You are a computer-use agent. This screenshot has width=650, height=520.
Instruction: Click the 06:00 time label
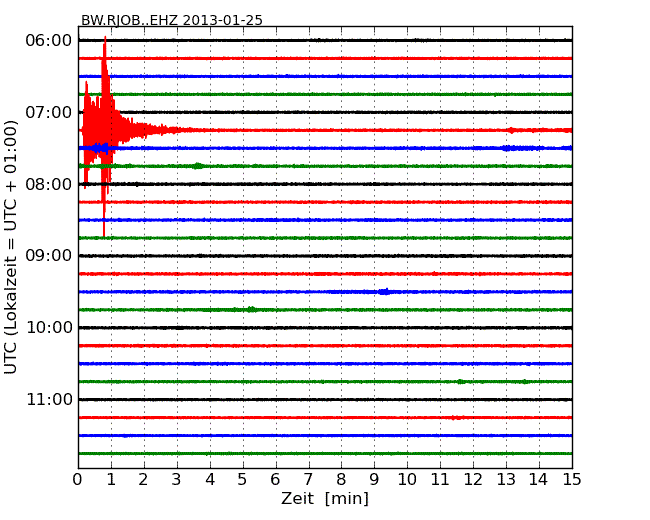click(x=49, y=41)
